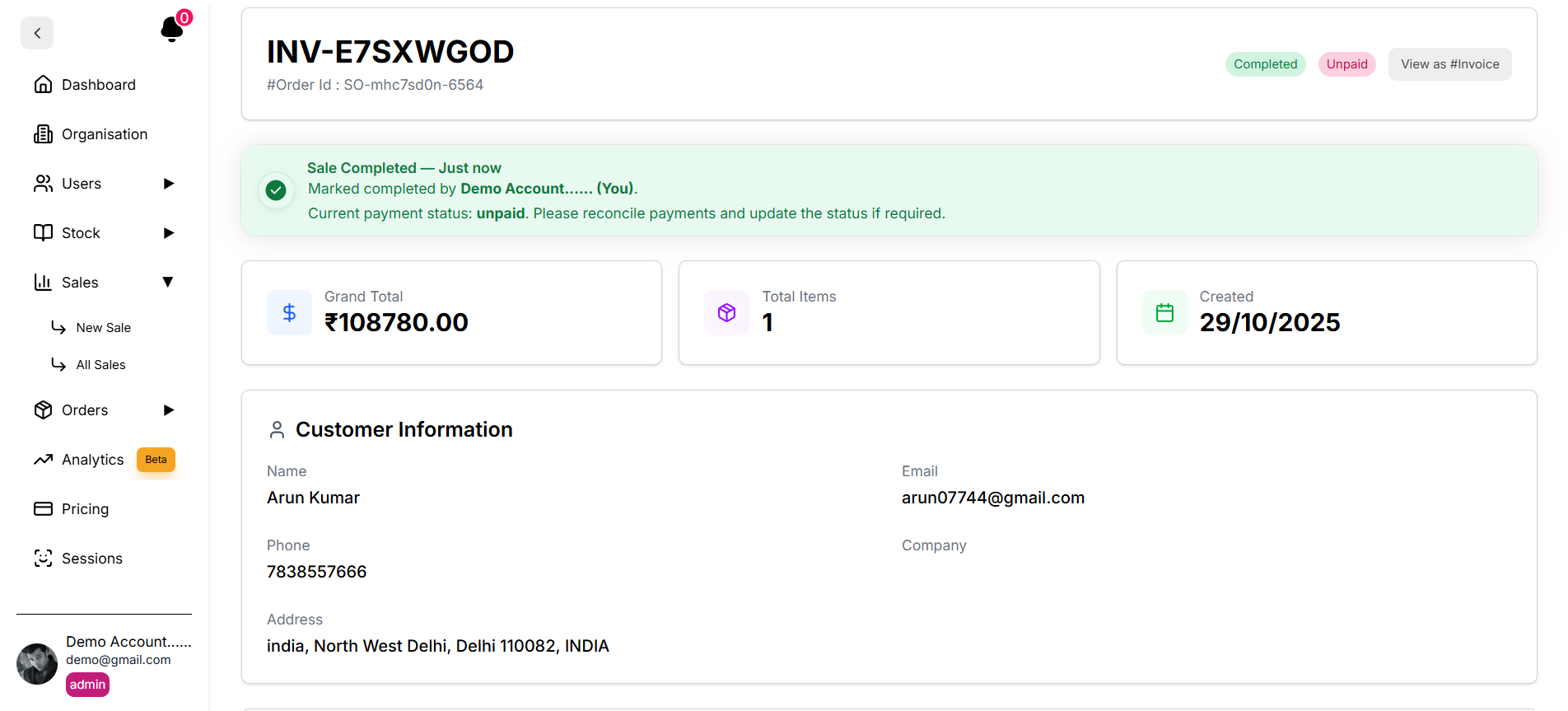
Task: Open Analytics from the sidebar
Action: [x=92, y=460]
